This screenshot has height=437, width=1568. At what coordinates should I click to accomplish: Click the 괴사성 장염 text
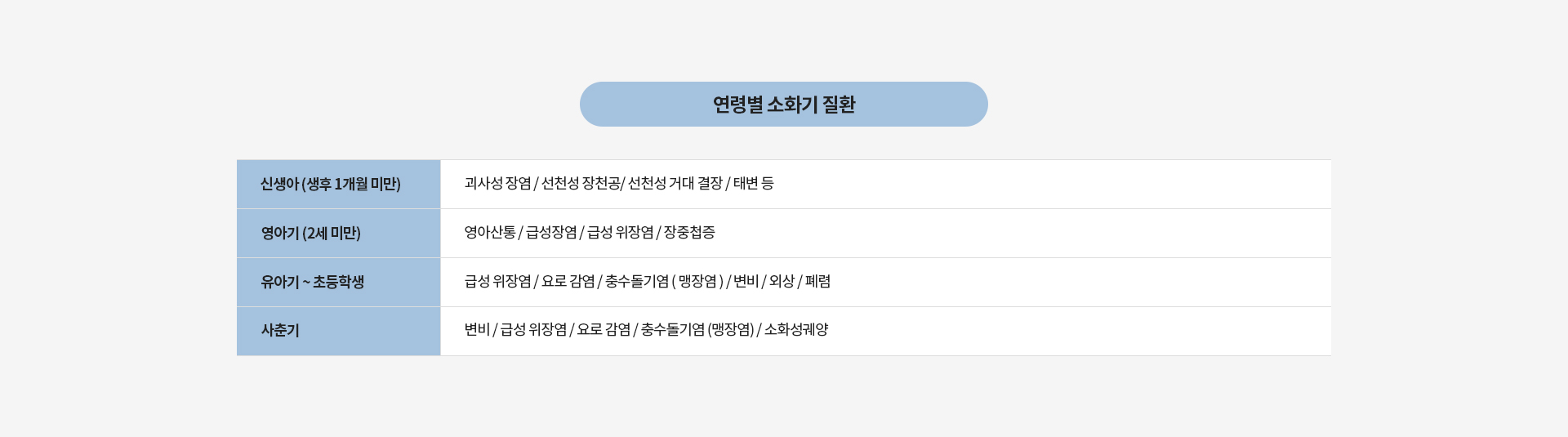497,184
